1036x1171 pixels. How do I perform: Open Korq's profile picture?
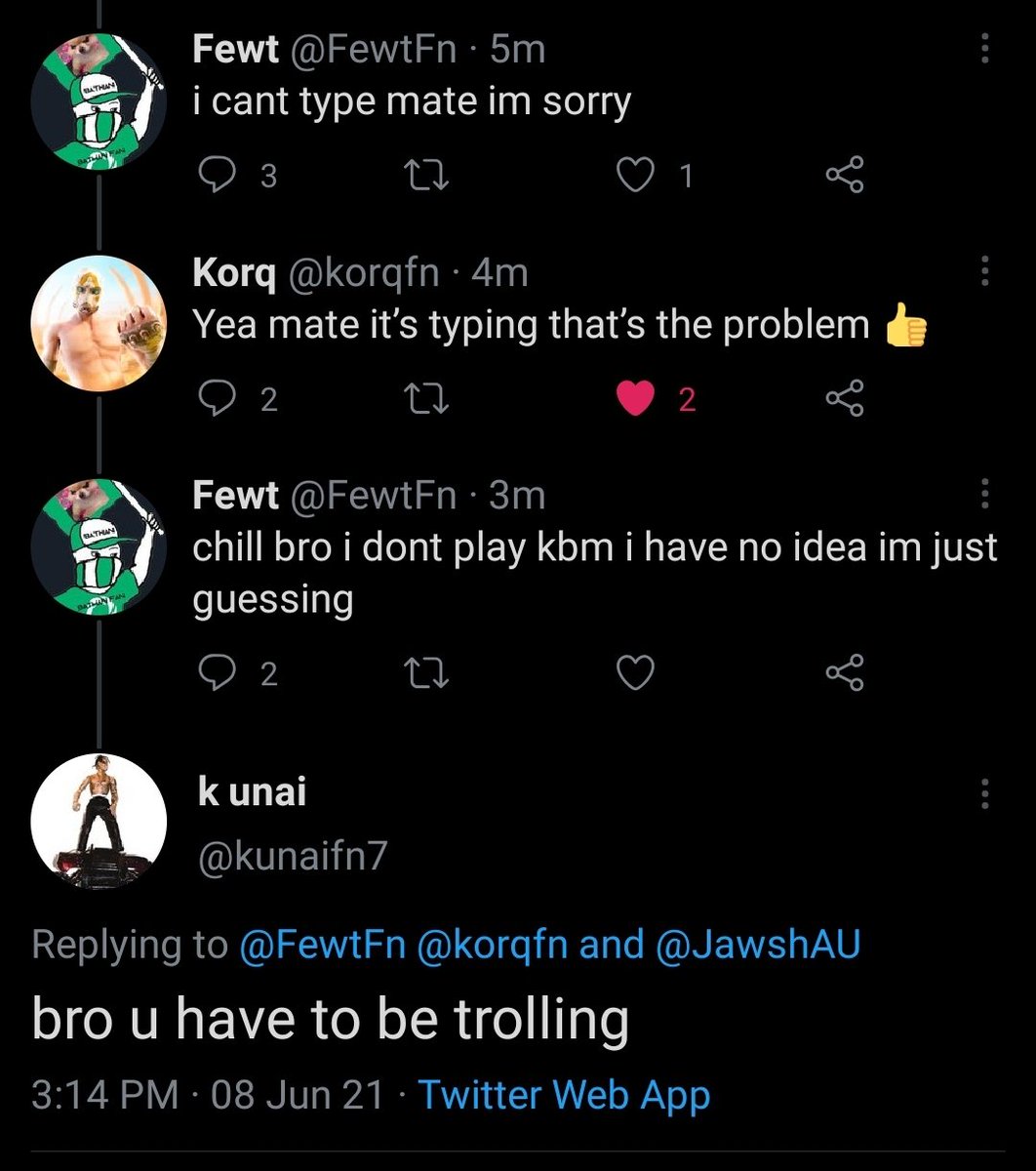coord(100,322)
